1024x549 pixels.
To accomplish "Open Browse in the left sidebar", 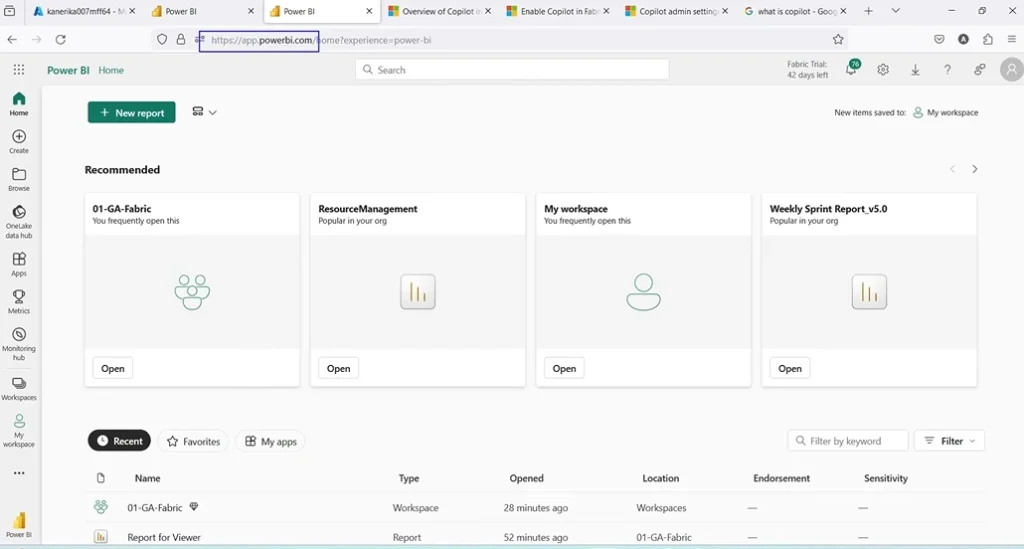I will (19, 180).
